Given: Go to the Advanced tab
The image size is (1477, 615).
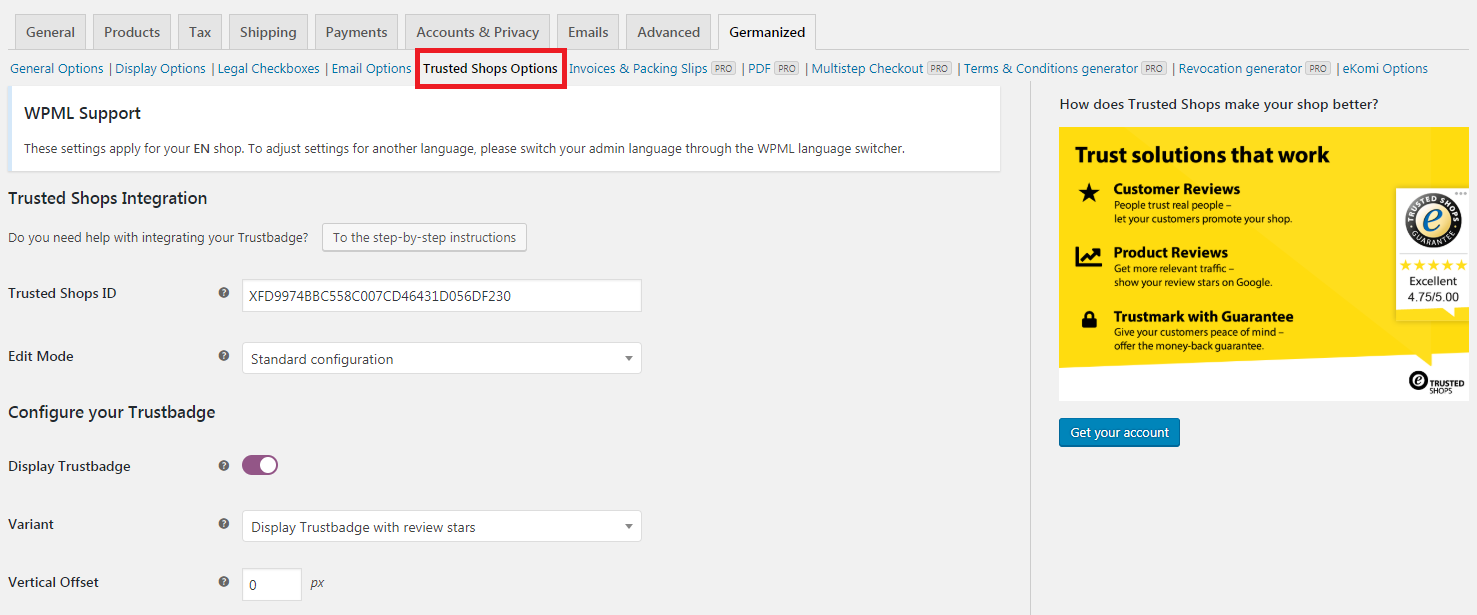Looking at the screenshot, I should [669, 32].
